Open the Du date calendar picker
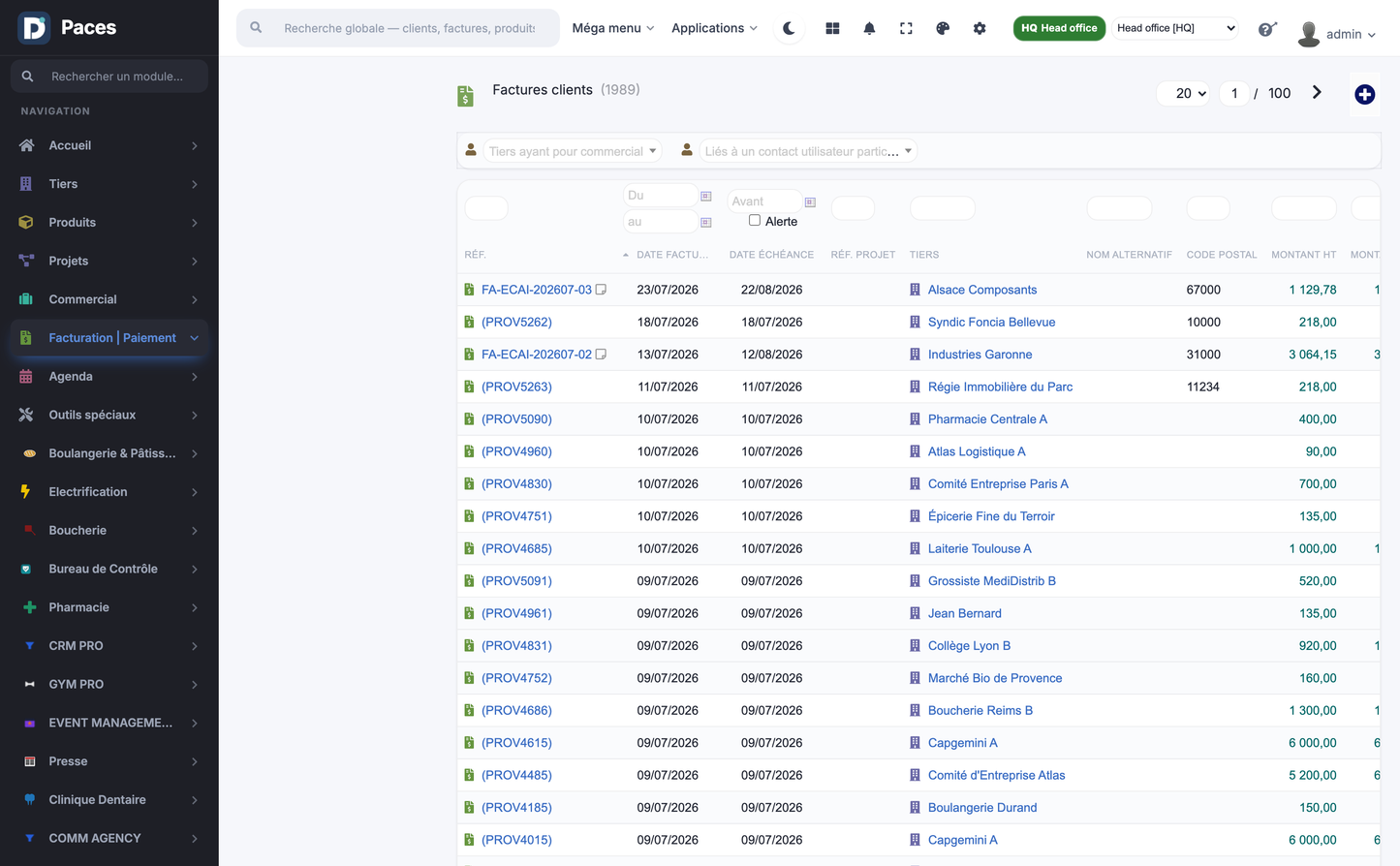The width and height of the screenshot is (1400, 866). coord(706,196)
